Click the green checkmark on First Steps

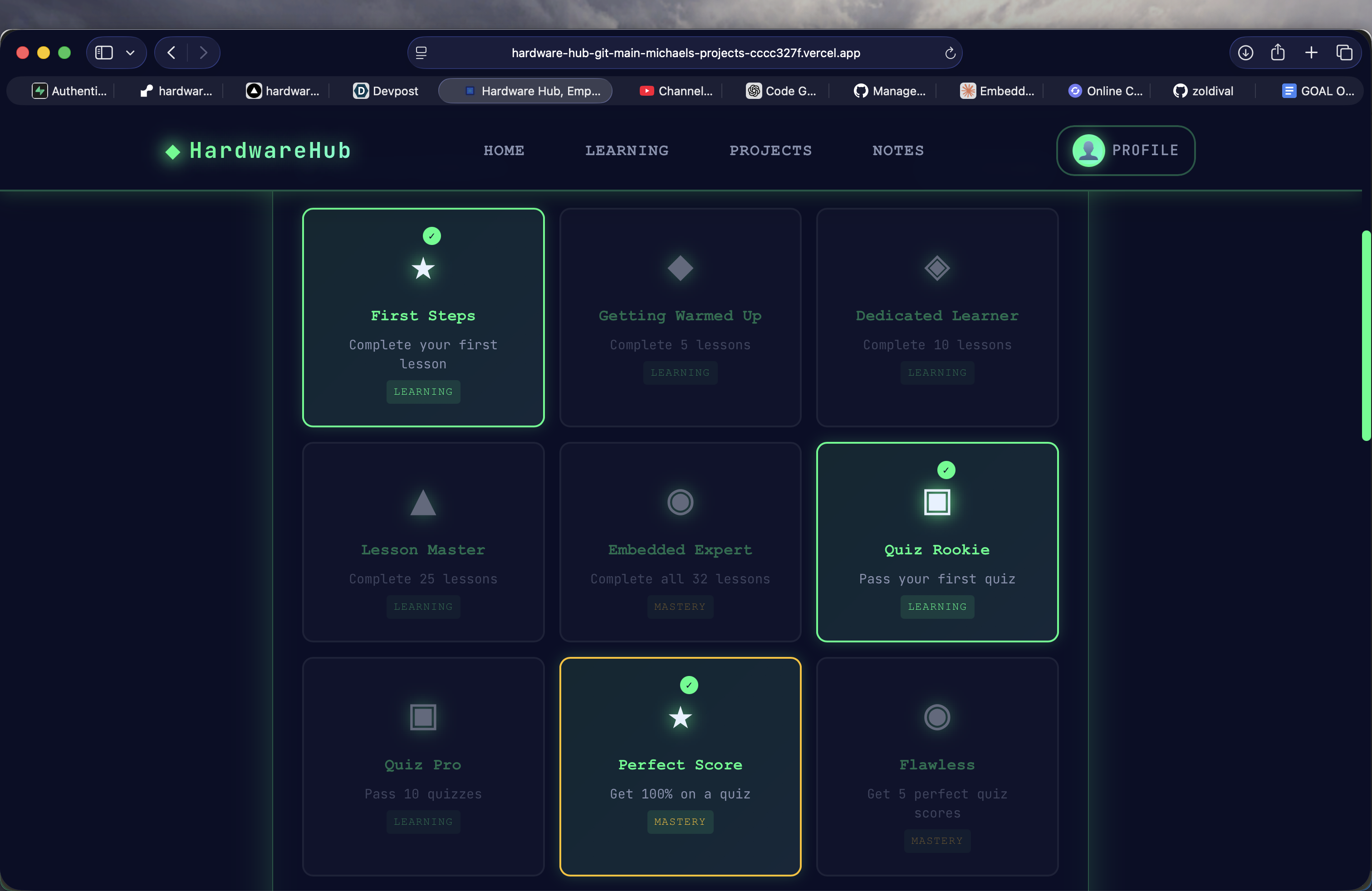coord(432,236)
